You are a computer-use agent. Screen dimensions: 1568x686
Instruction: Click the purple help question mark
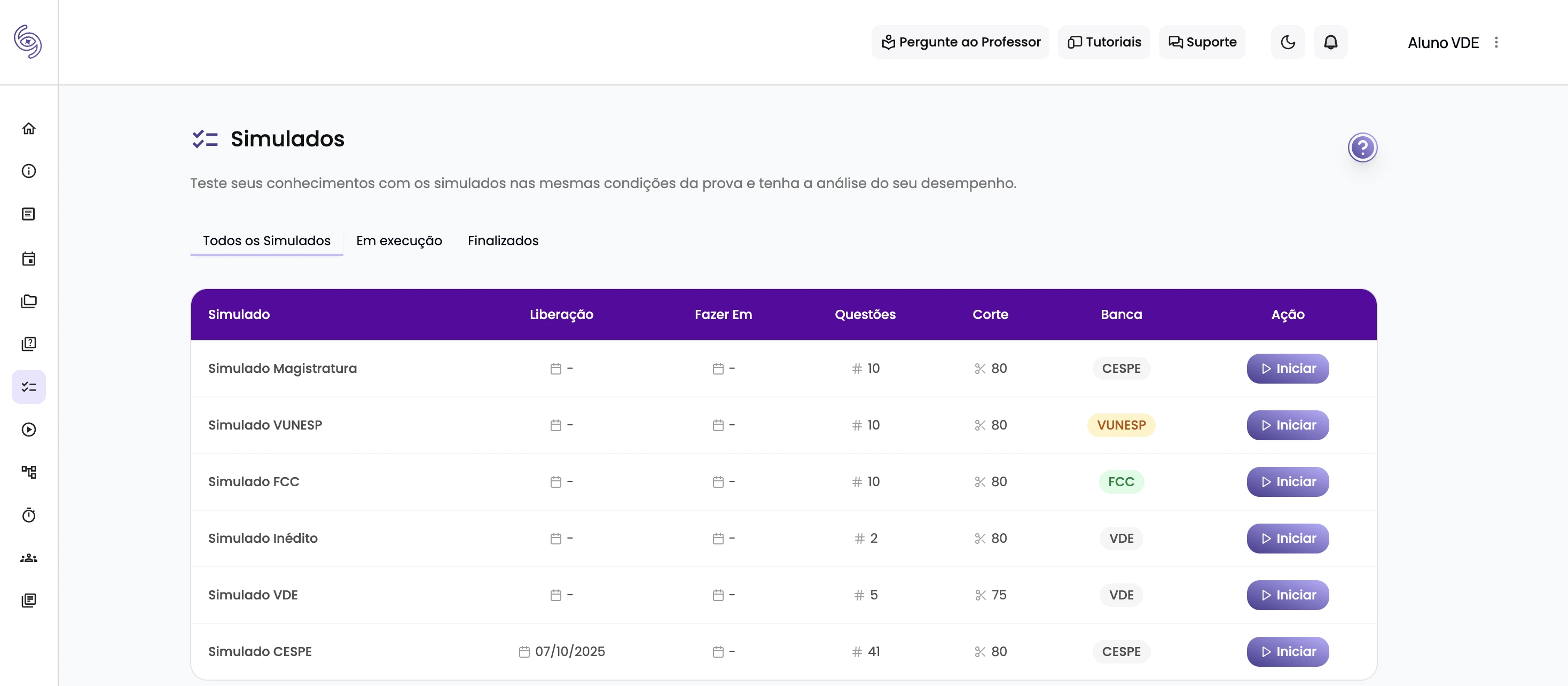click(x=1362, y=147)
